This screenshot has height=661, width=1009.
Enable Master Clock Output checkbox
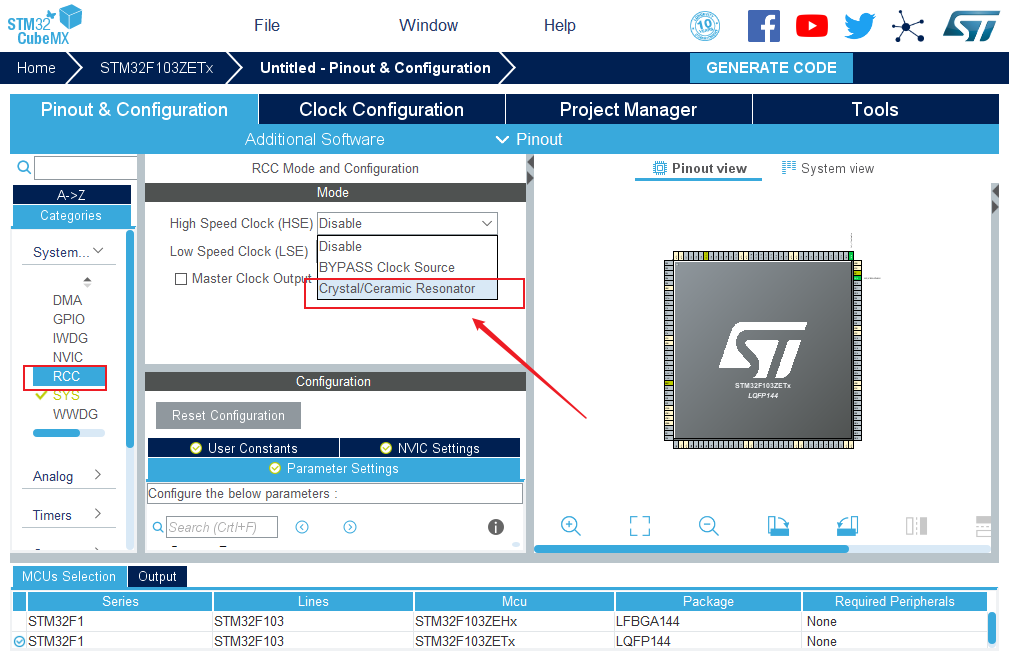pos(181,278)
